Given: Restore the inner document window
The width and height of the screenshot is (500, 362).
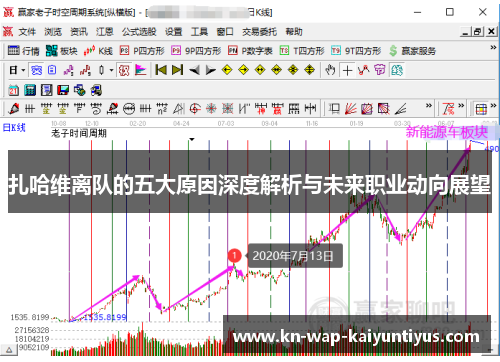Looking at the screenshot, I should coord(478,32).
